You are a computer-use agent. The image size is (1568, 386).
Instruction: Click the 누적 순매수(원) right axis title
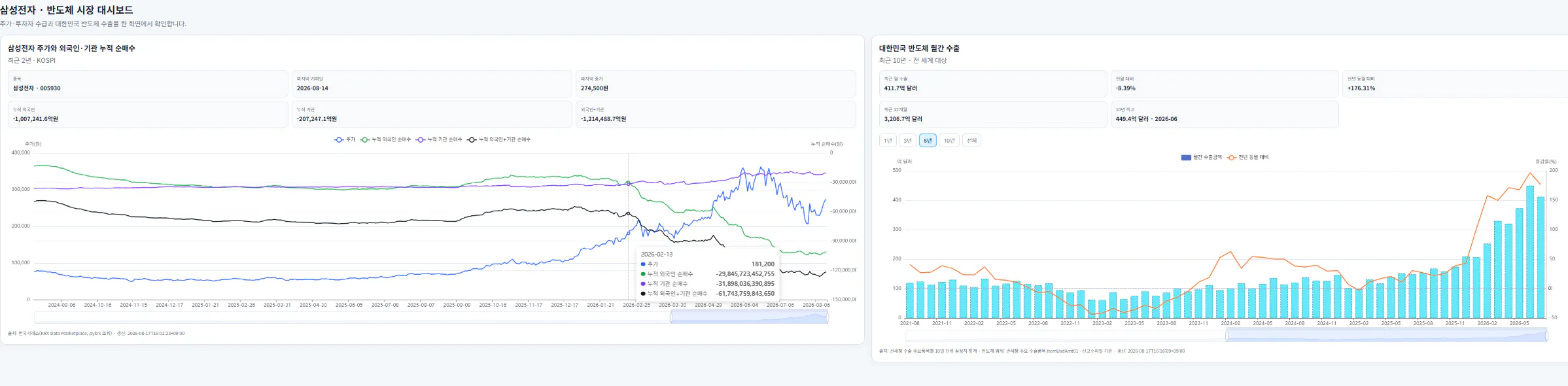click(827, 144)
